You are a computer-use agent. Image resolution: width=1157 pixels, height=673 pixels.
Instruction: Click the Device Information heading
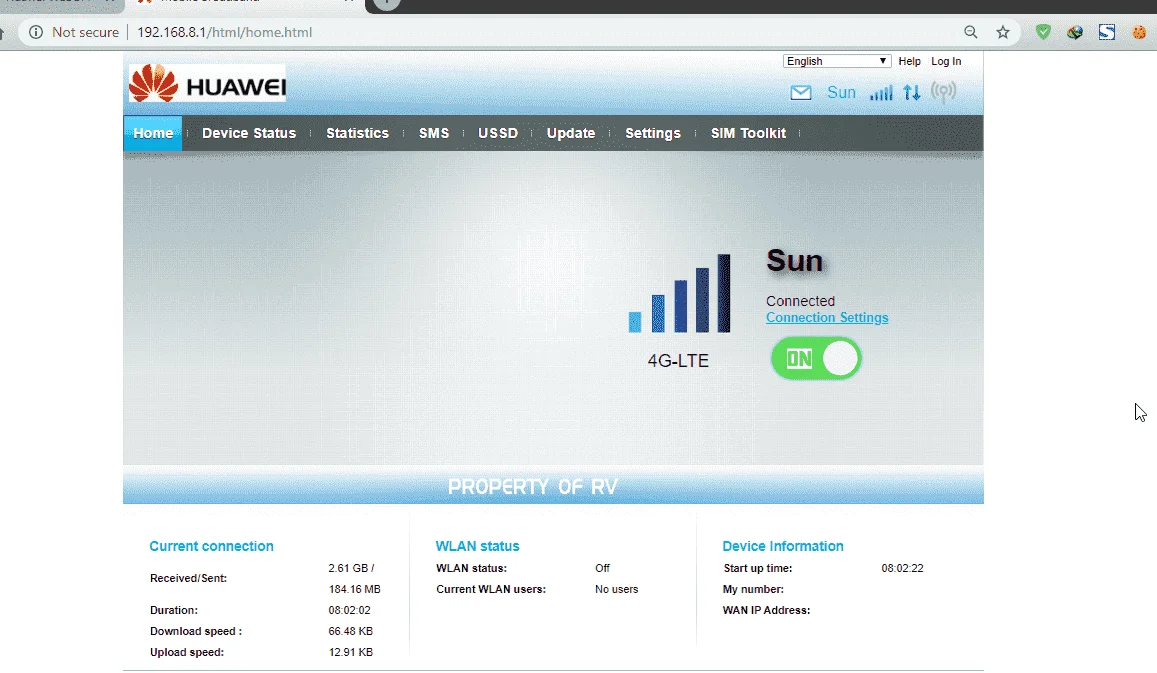(783, 546)
